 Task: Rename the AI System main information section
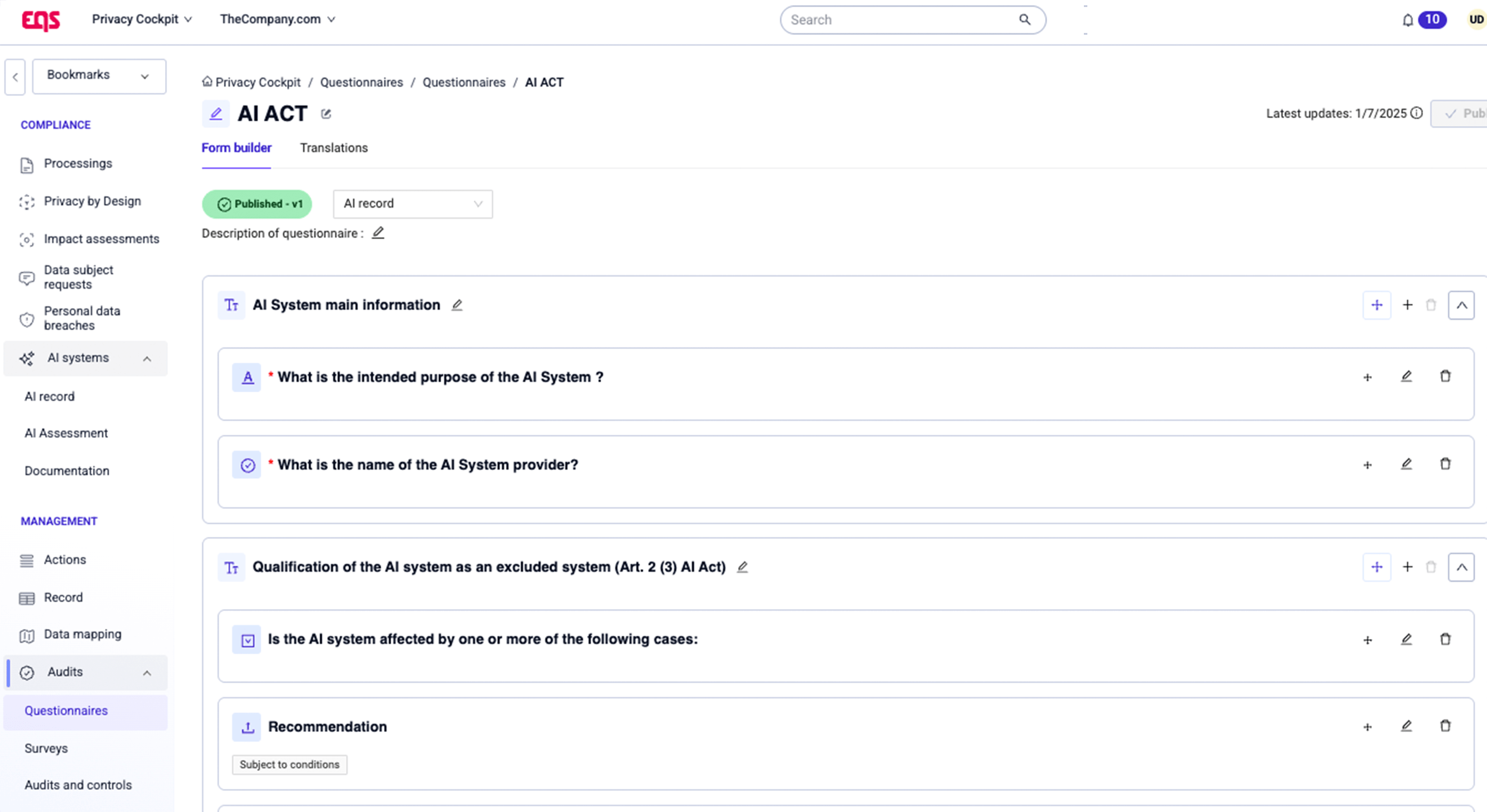click(456, 305)
